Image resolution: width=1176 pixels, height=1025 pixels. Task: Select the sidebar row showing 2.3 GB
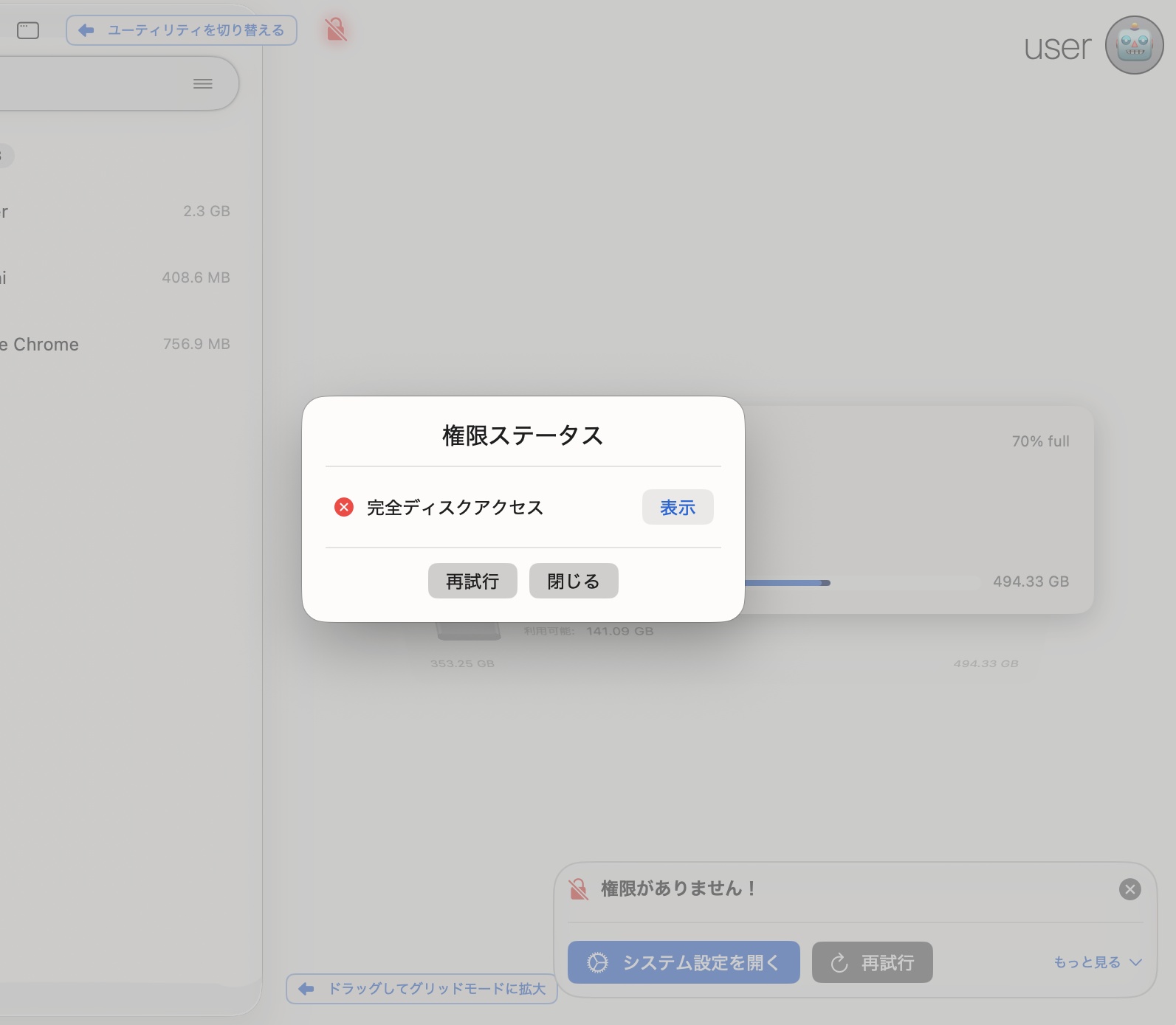pyautogui.click(x=118, y=211)
